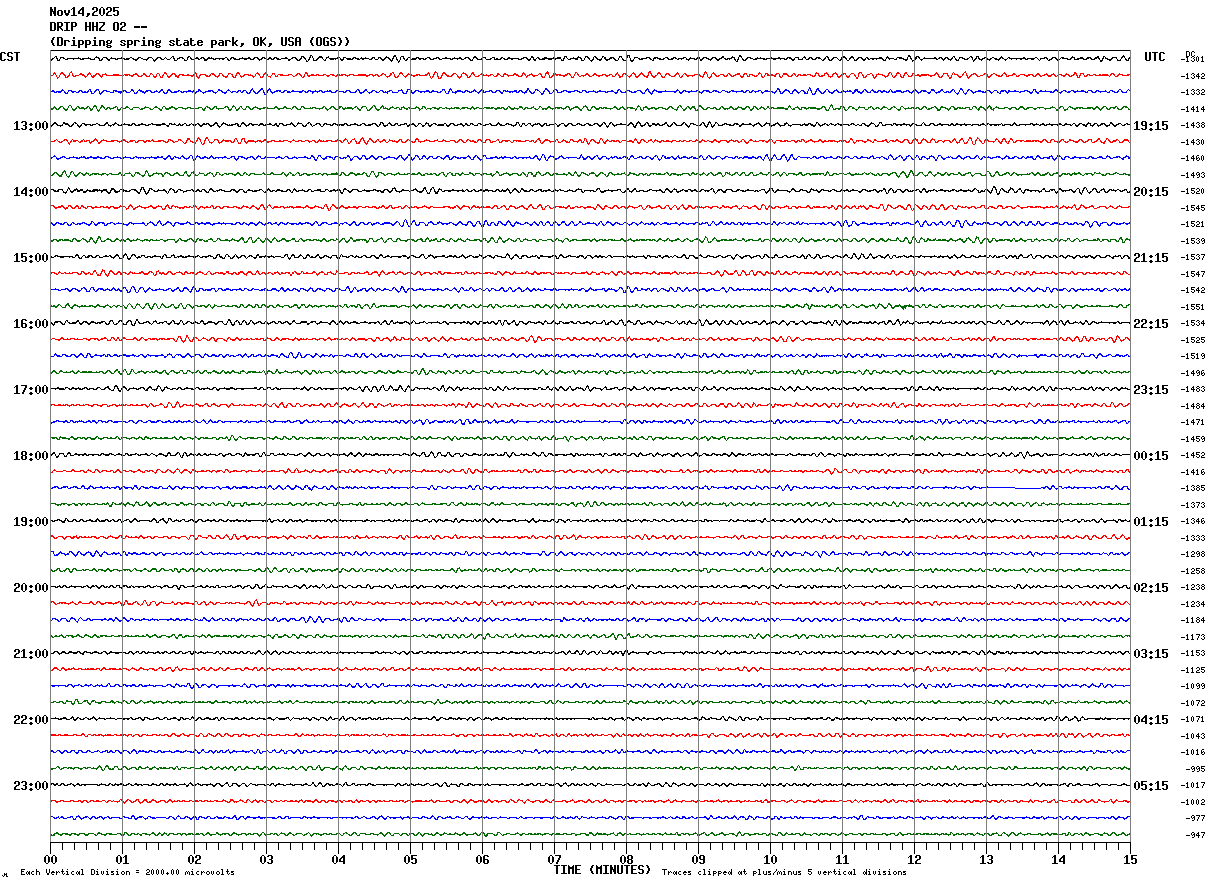
Task: Click the DC offset value -1416
Action: [x=1192, y=472]
